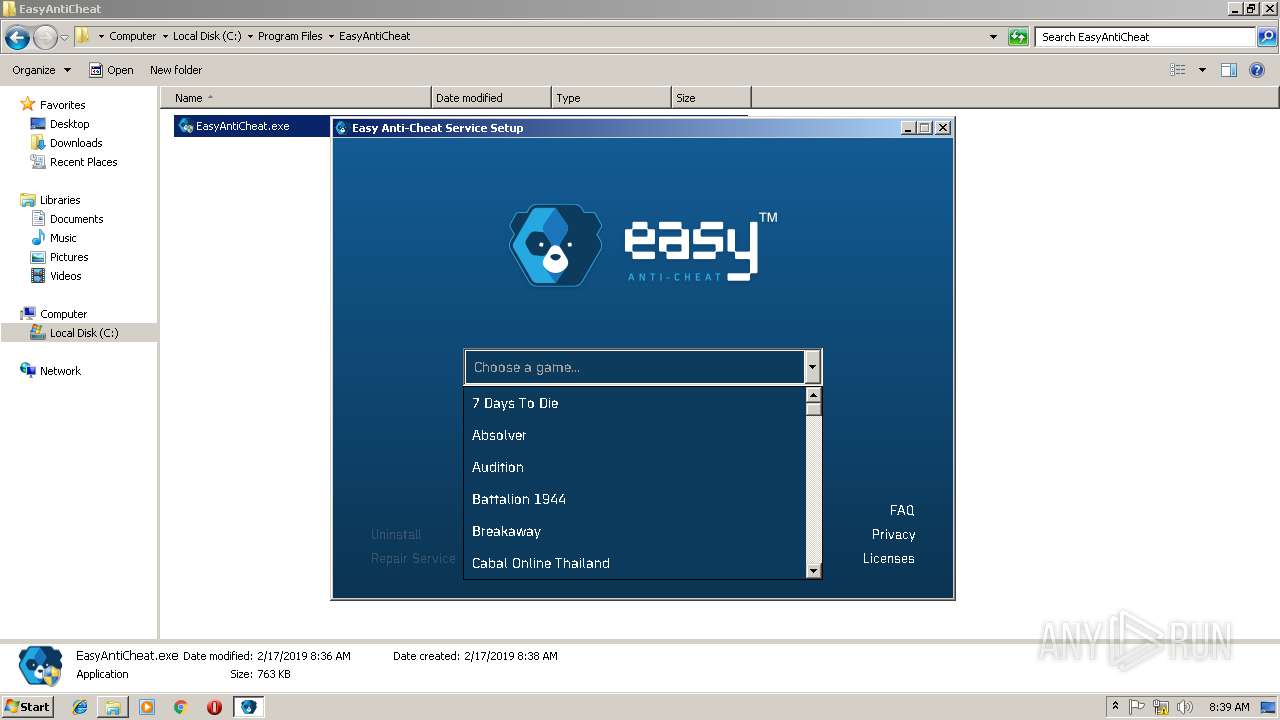Select Local Disk (C:) in tree
1280x720 pixels.
[84, 333]
